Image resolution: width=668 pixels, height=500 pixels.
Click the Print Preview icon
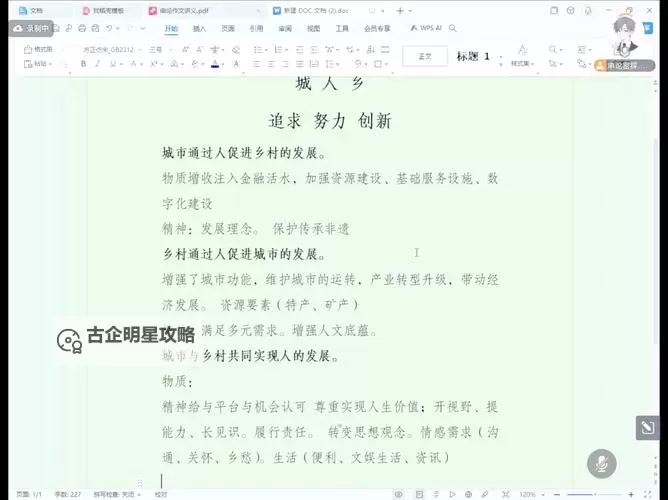(x=95, y=28)
